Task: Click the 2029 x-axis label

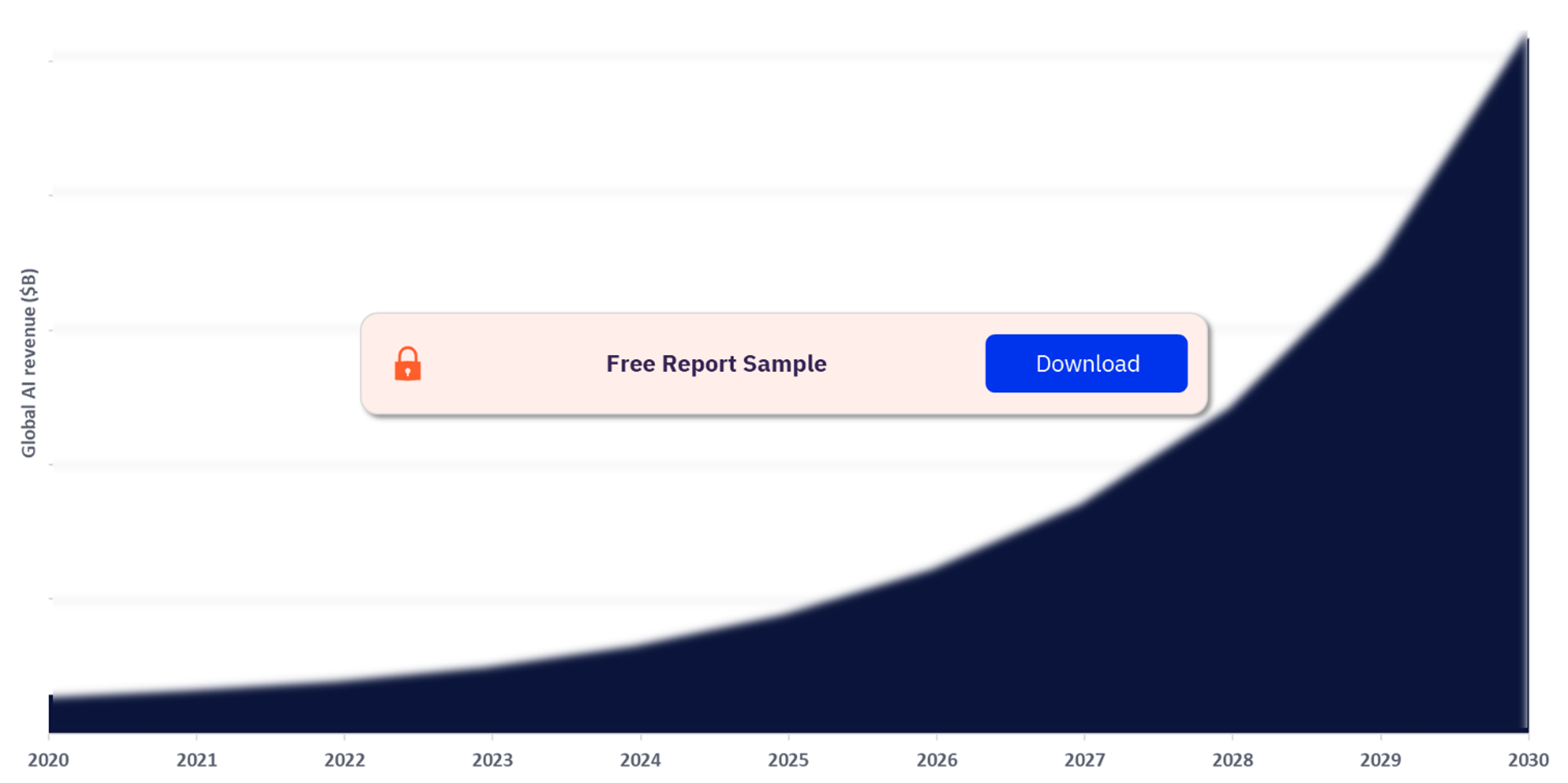Action: pyautogui.click(x=1381, y=760)
